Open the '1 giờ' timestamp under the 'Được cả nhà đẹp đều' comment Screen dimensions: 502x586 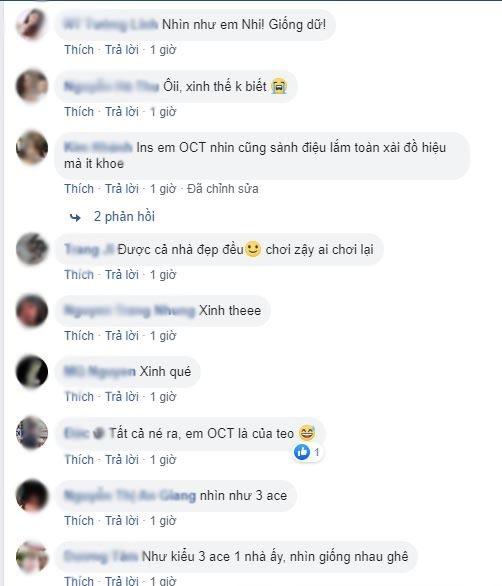click(x=163, y=275)
